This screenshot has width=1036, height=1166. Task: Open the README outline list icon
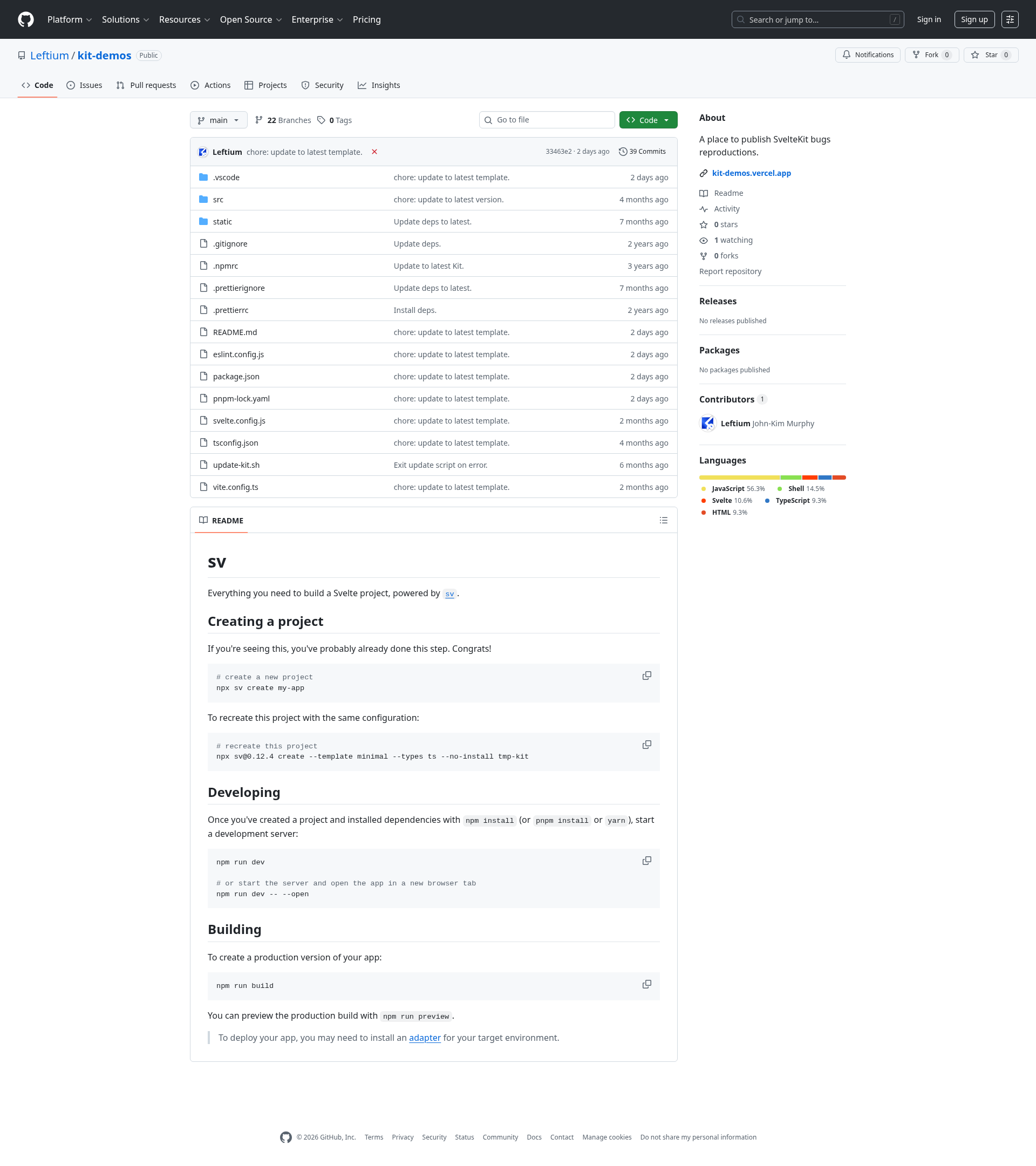click(664, 520)
